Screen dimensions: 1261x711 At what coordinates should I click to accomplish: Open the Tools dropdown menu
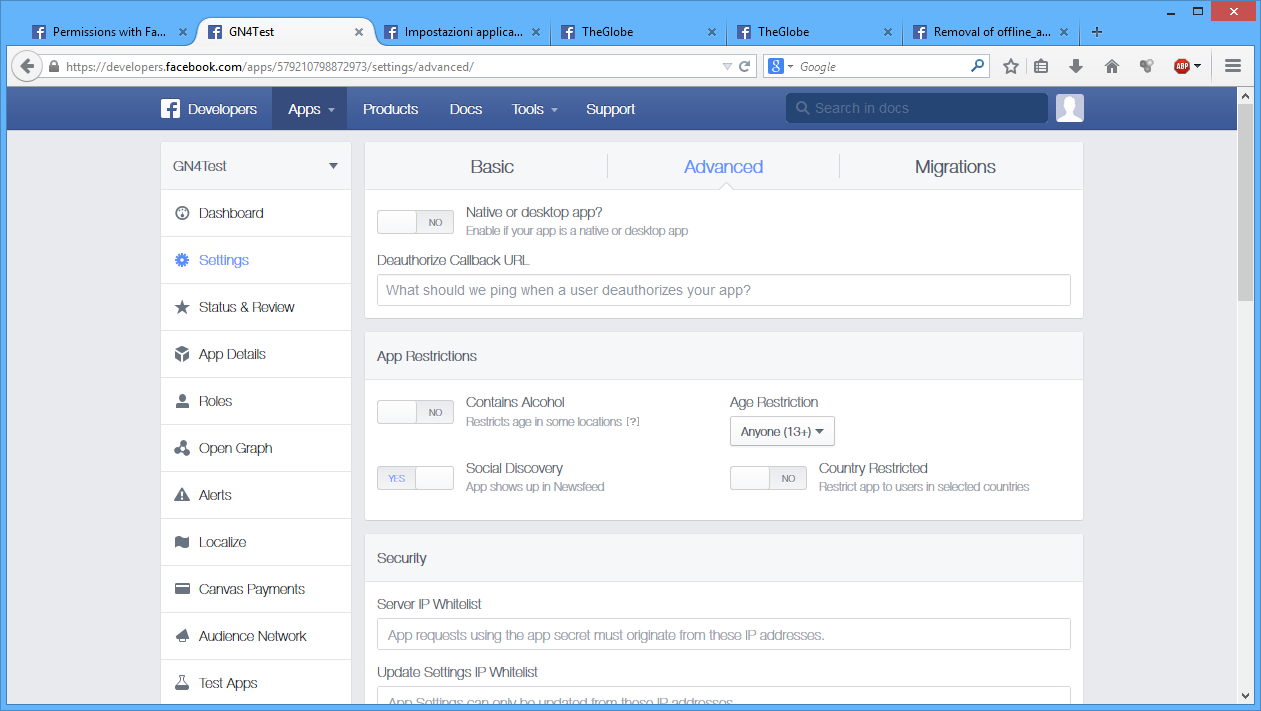(534, 109)
